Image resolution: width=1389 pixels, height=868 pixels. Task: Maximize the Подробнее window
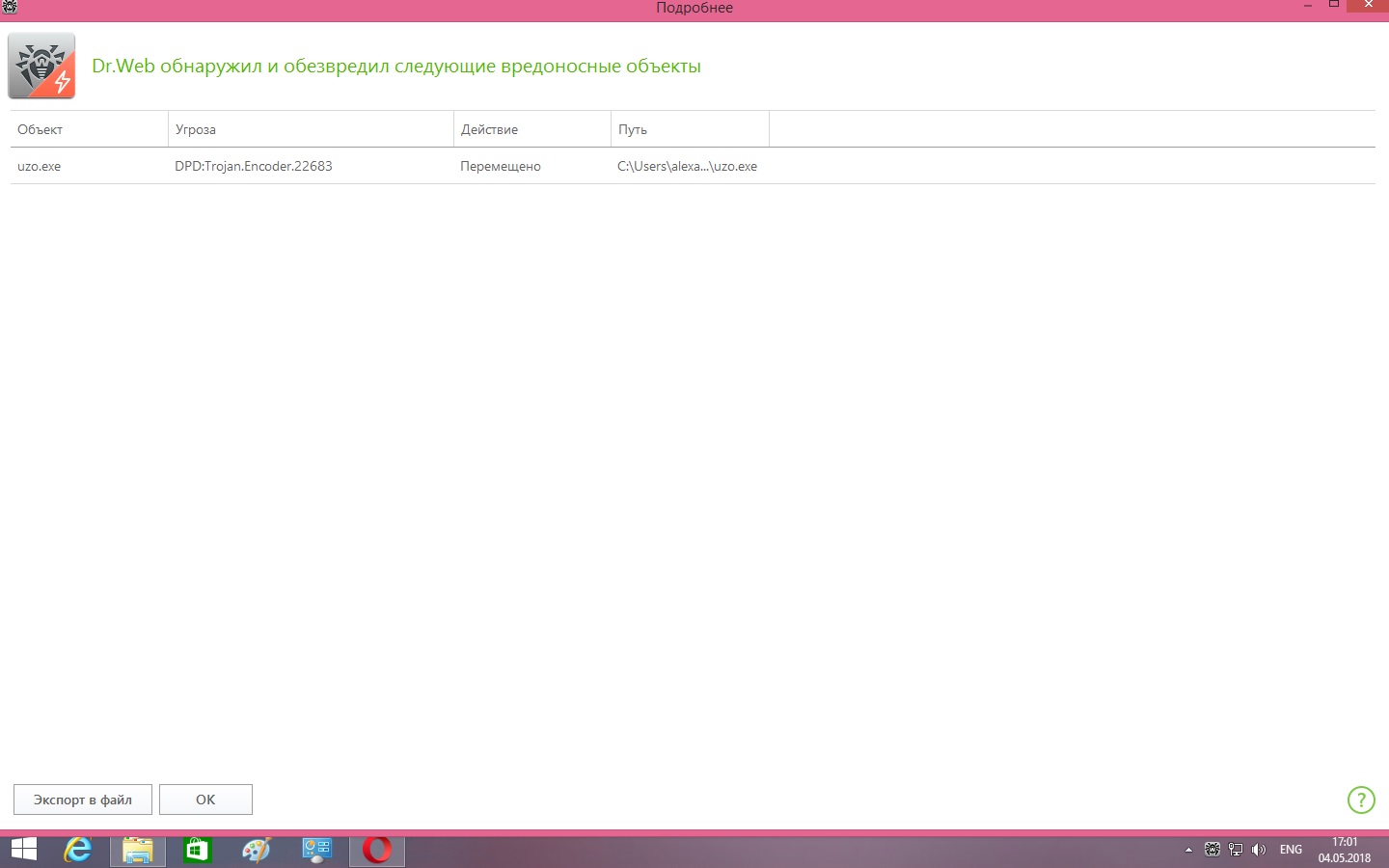coord(1334,6)
